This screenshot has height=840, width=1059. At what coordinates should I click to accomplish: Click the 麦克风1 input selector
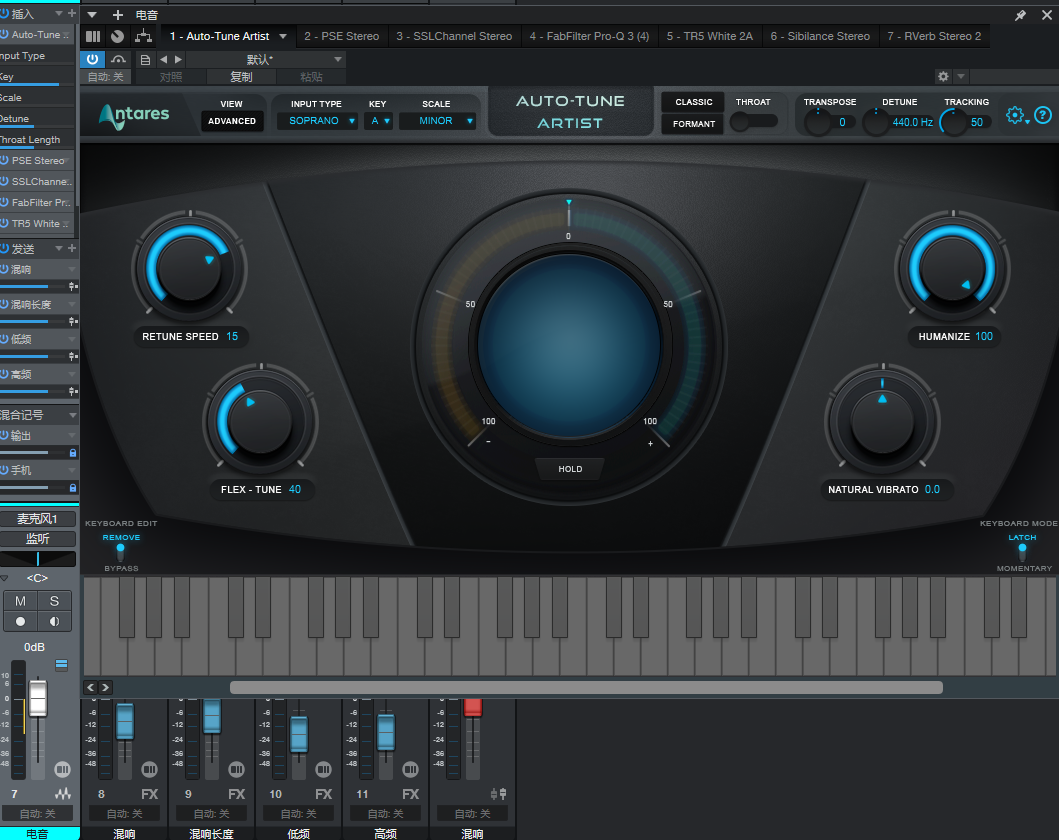click(x=37, y=519)
